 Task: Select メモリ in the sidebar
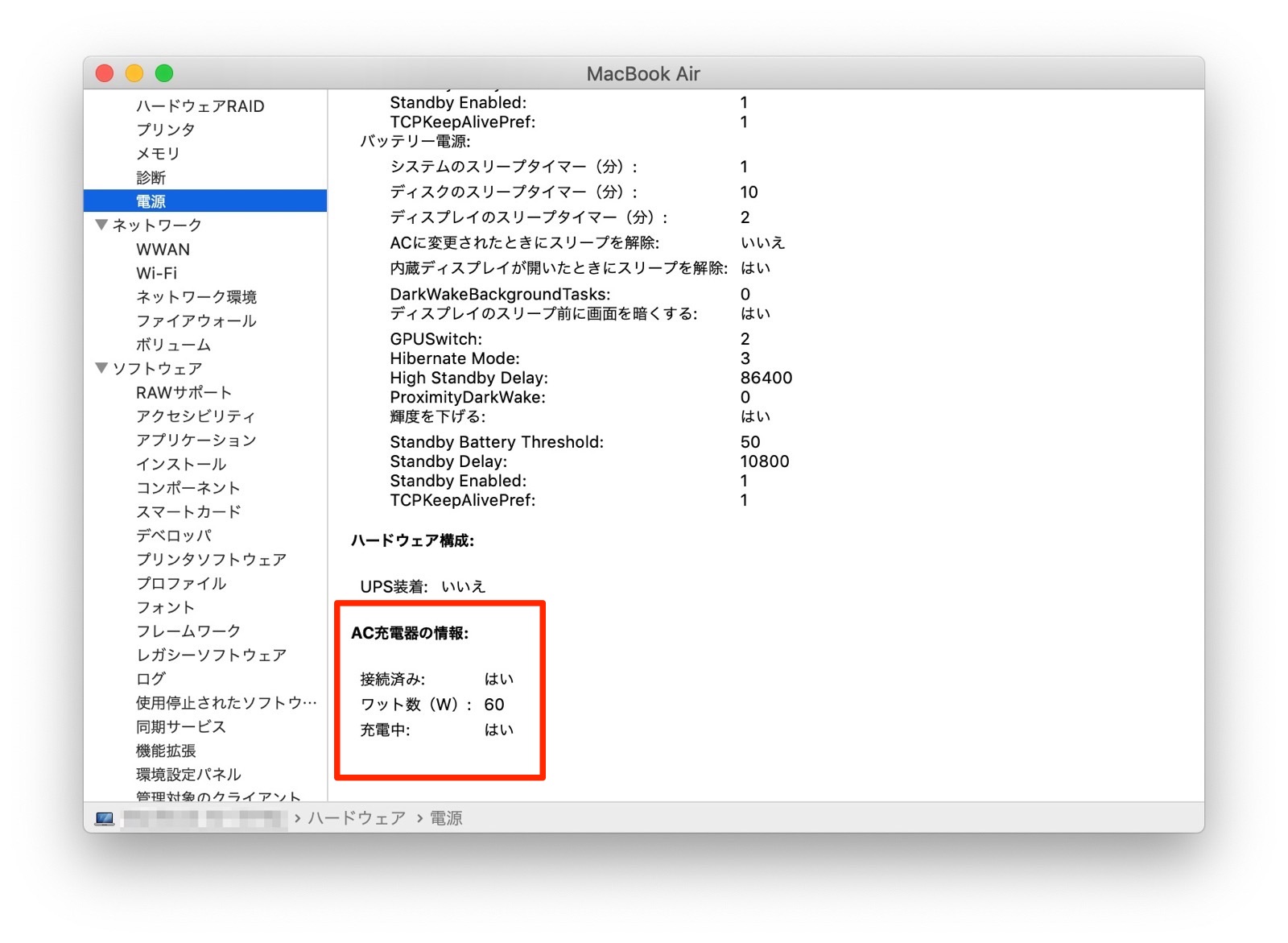(x=158, y=153)
